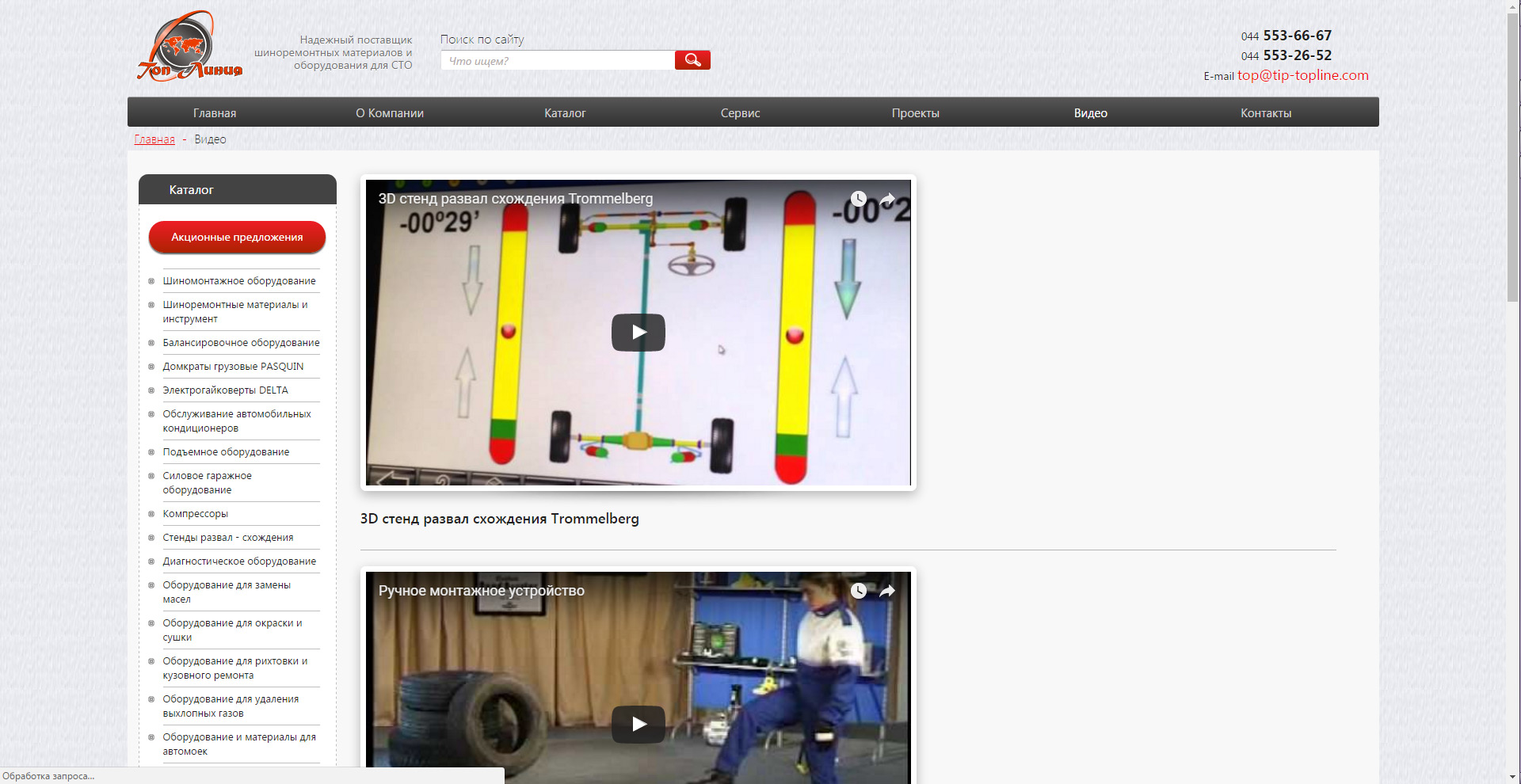Open Электрогайковерты DELTA category

point(225,390)
